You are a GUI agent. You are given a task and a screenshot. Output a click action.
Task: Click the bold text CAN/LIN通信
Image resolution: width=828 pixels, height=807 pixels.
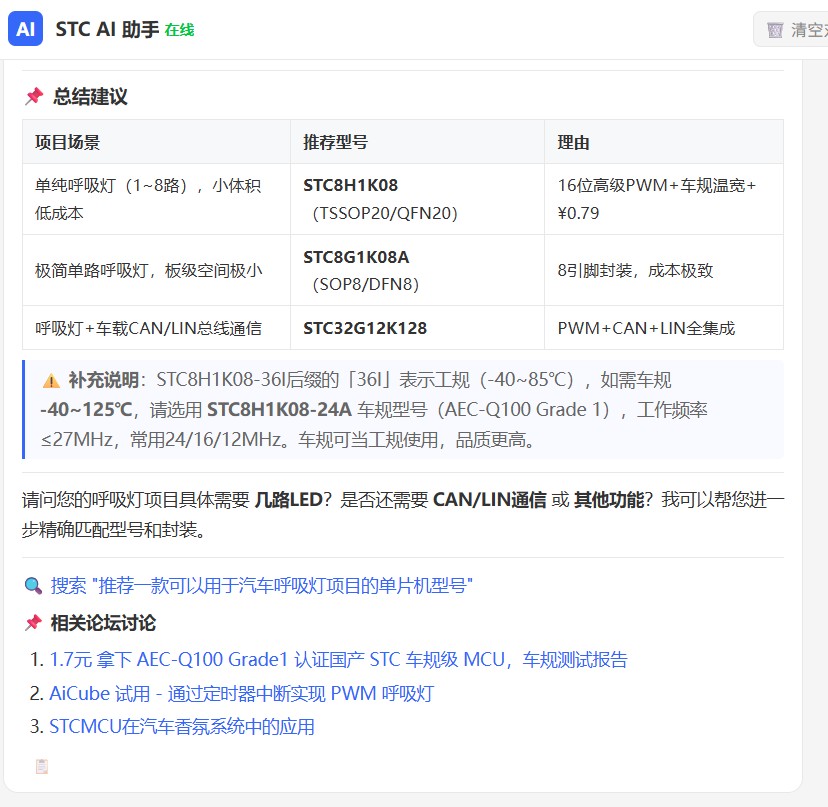point(490,500)
